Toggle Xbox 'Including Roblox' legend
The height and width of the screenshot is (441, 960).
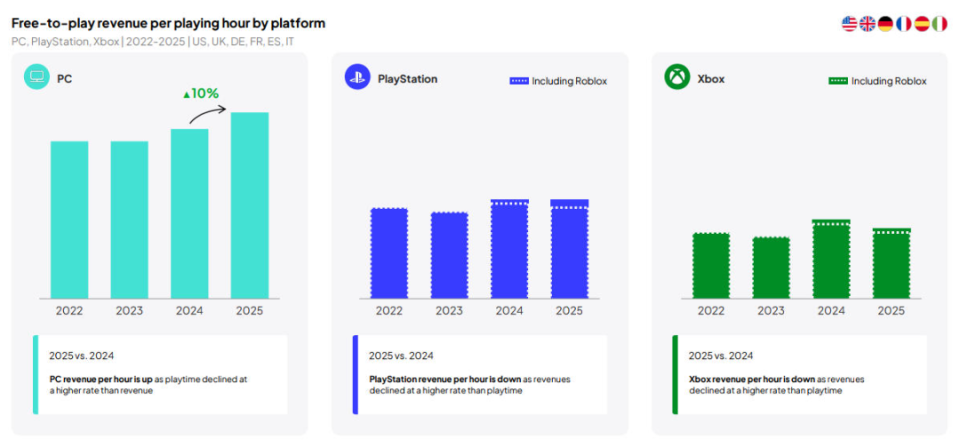point(877,81)
